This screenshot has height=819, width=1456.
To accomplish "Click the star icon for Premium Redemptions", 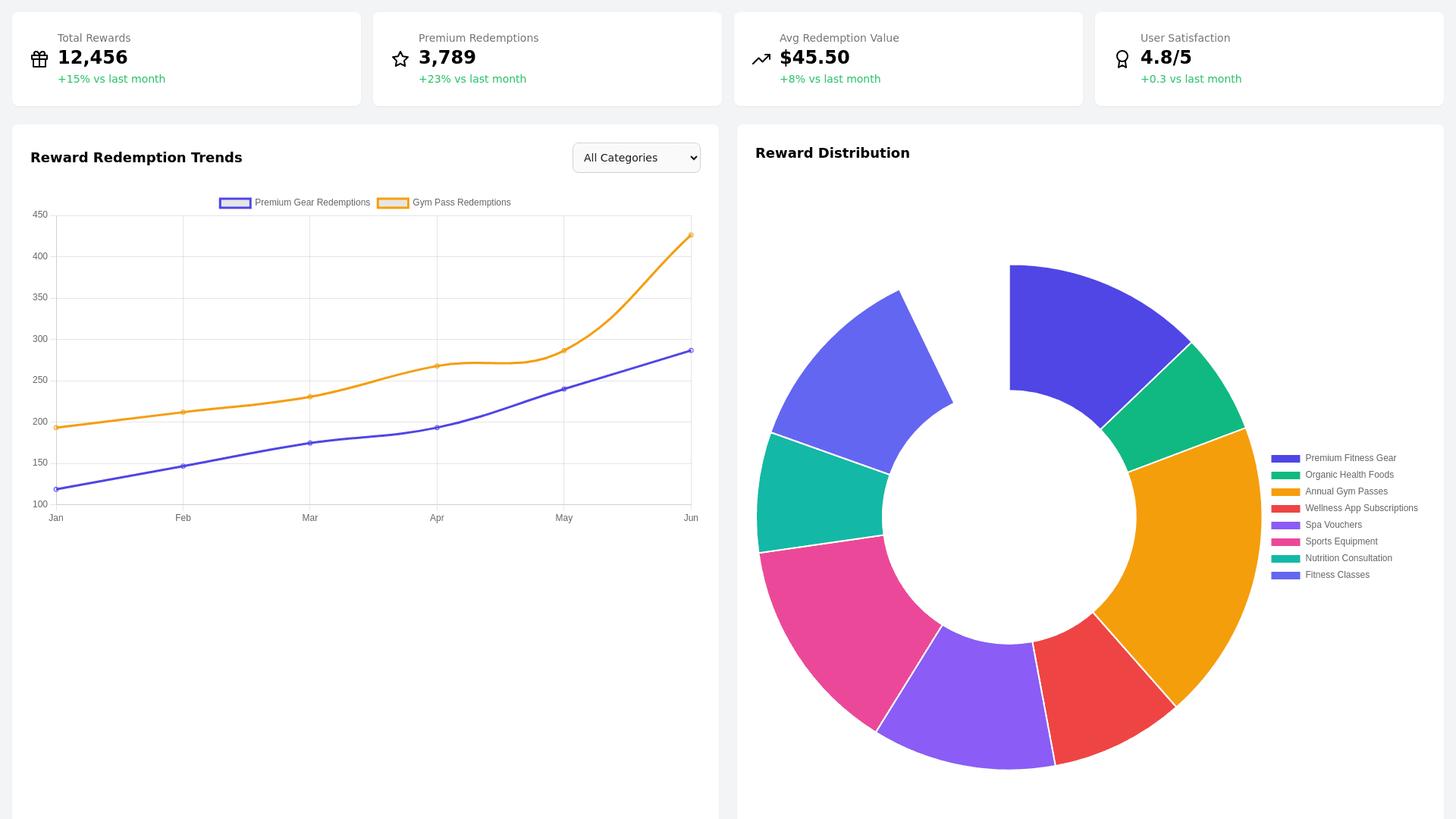I will coord(400,59).
